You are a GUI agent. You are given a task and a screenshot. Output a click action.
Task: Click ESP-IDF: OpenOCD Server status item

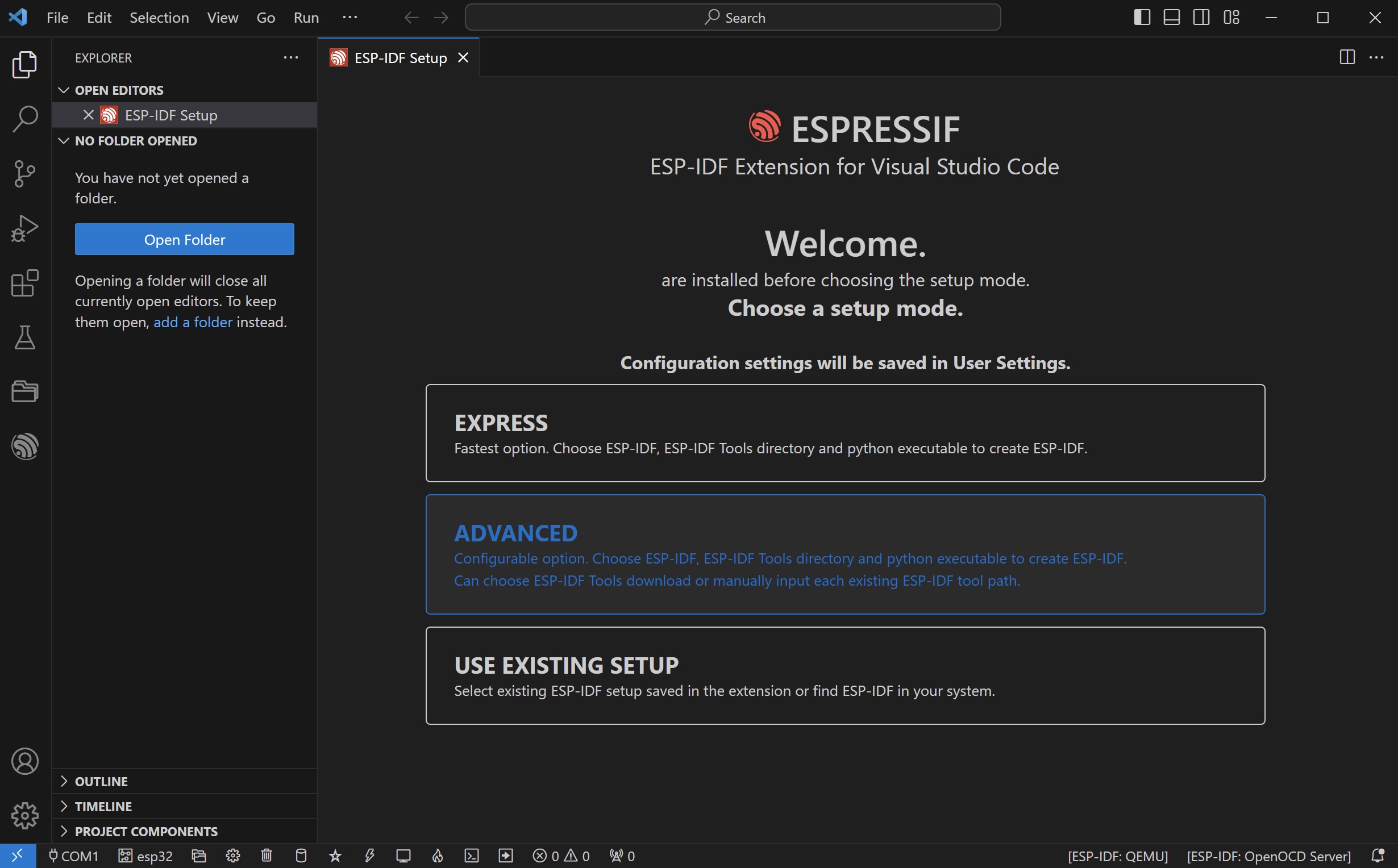click(x=1269, y=856)
